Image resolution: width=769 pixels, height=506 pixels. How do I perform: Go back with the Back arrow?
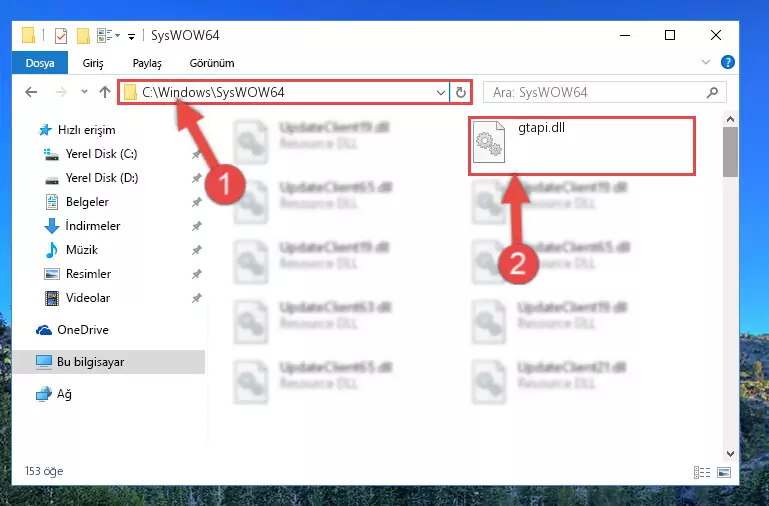click(31, 92)
